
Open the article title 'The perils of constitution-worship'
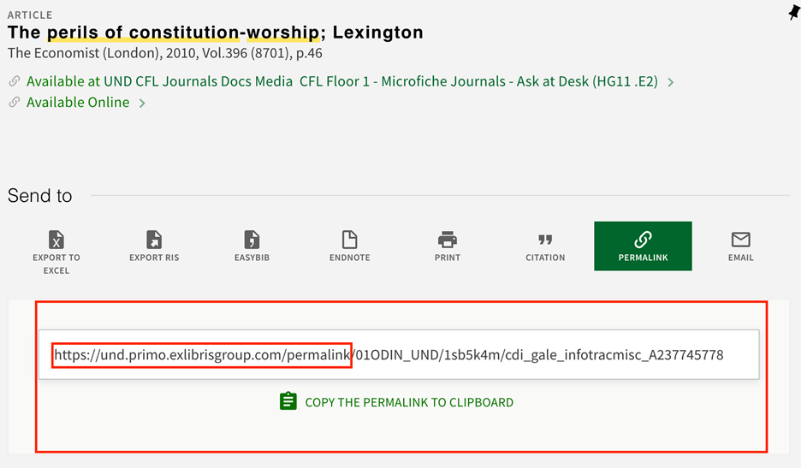pyautogui.click(x=215, y=32)
